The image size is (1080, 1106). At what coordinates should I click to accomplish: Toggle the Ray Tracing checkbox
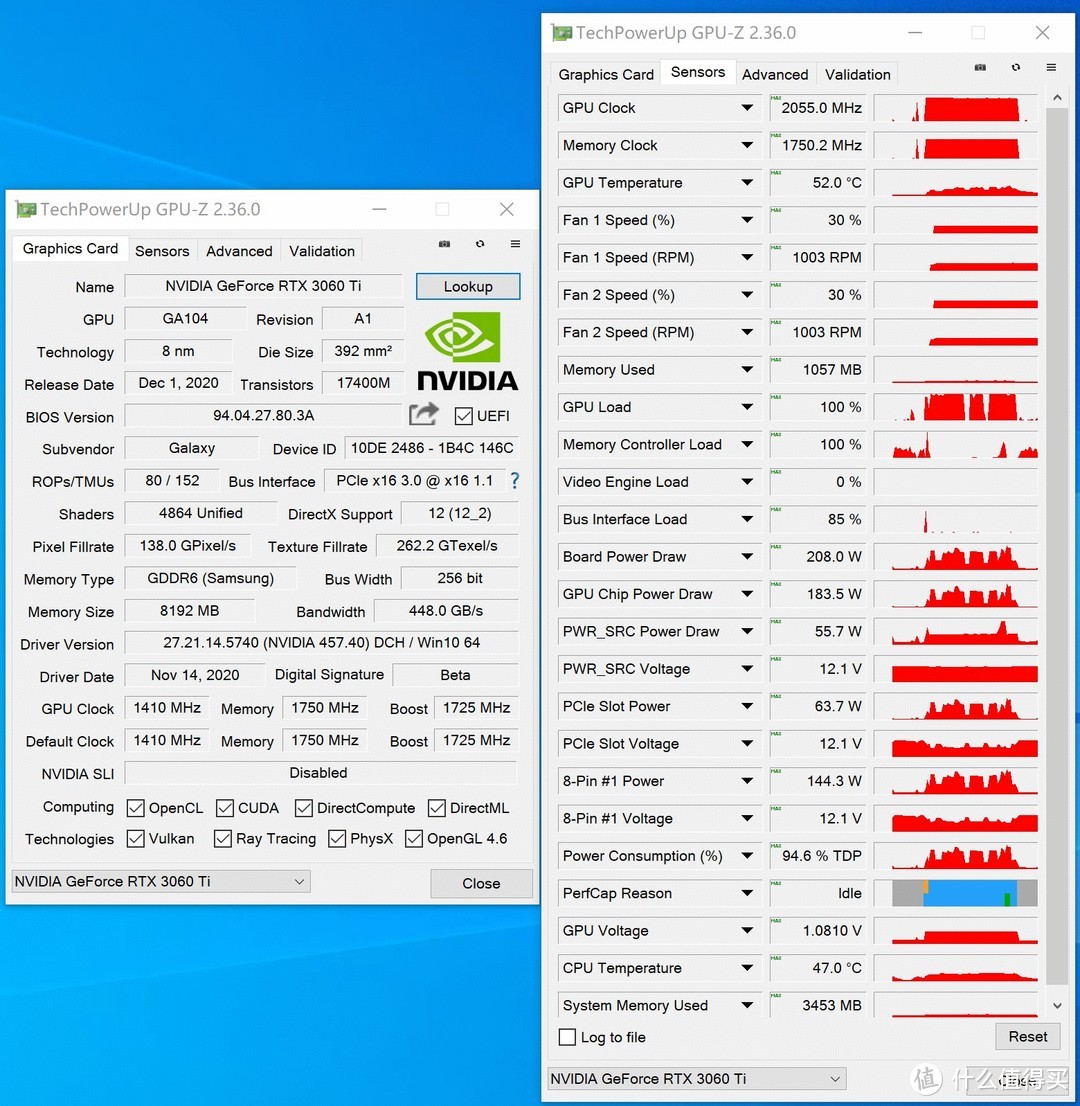(x=223, y=839)
